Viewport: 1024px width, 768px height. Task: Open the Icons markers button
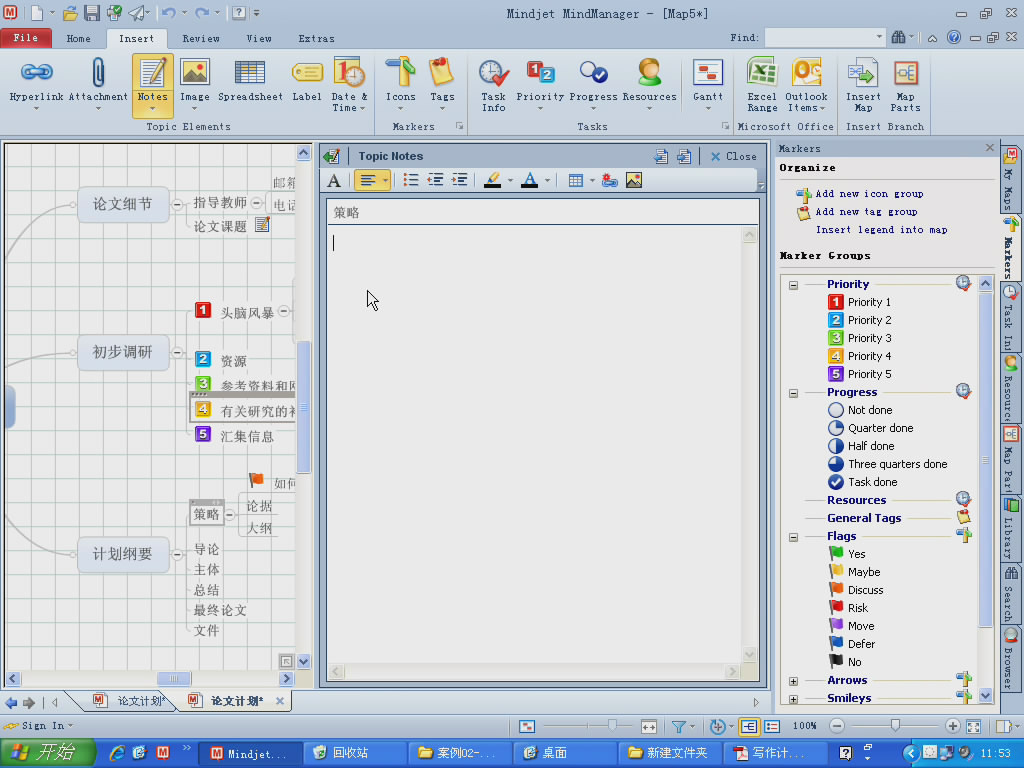pyautogui.click(x=400, y=84)
